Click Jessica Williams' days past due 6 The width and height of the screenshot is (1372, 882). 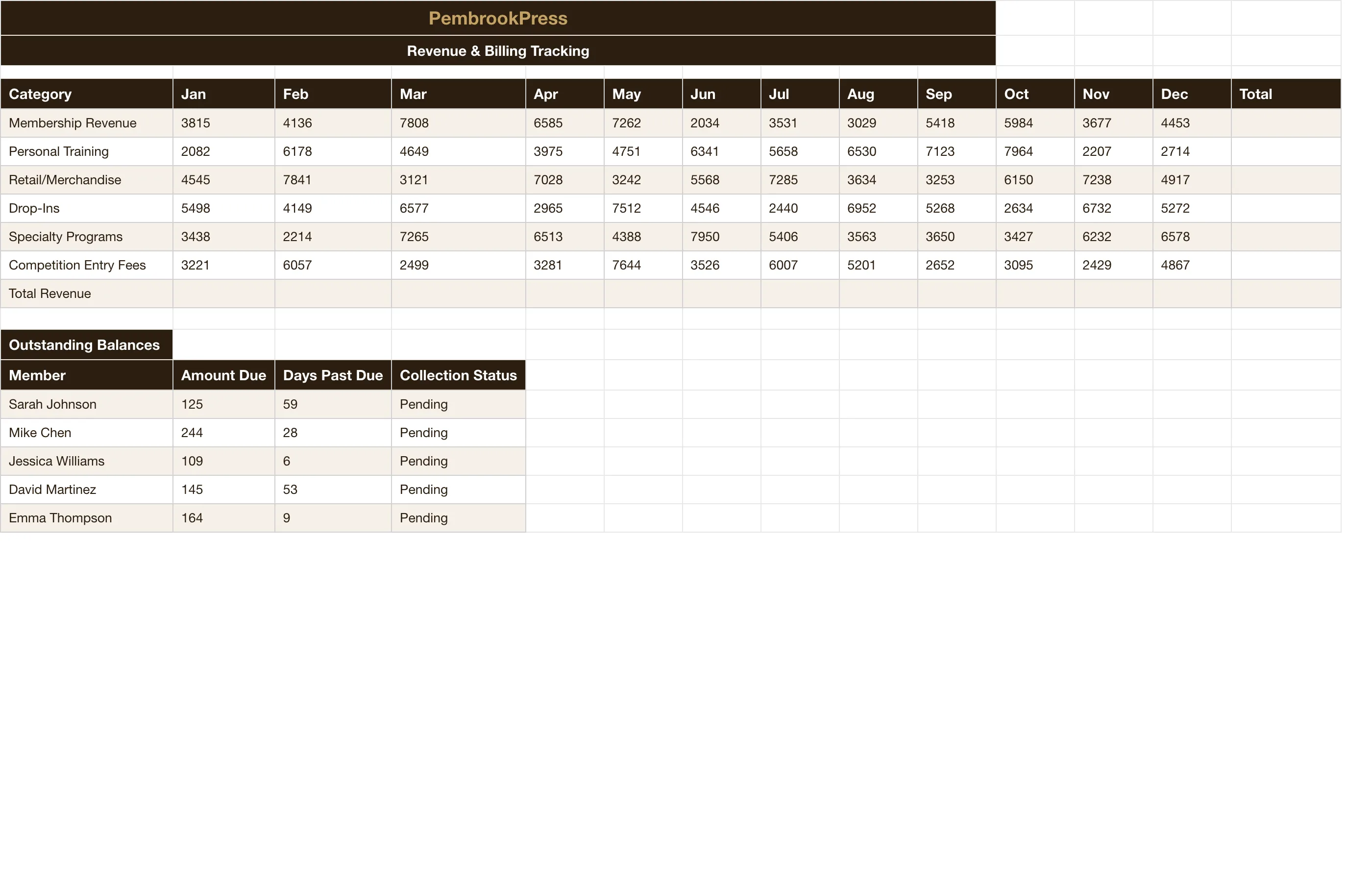pos(333,461)
